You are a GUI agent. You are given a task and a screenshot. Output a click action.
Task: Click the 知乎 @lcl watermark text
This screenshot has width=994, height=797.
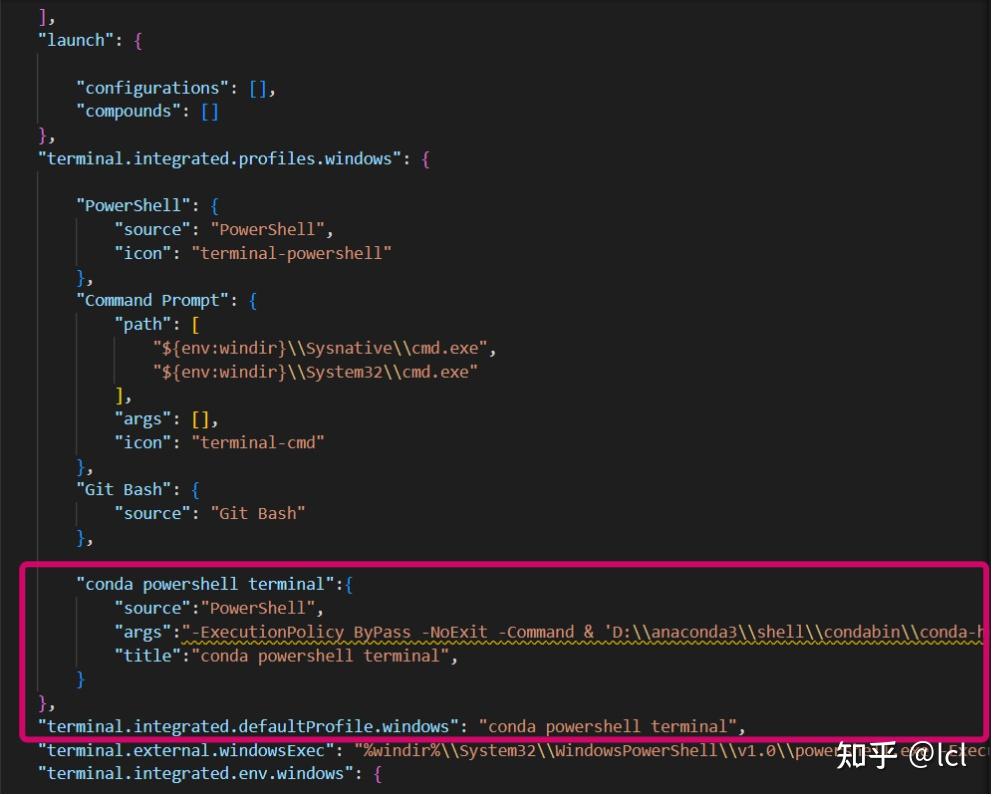[x=900, y=755]
